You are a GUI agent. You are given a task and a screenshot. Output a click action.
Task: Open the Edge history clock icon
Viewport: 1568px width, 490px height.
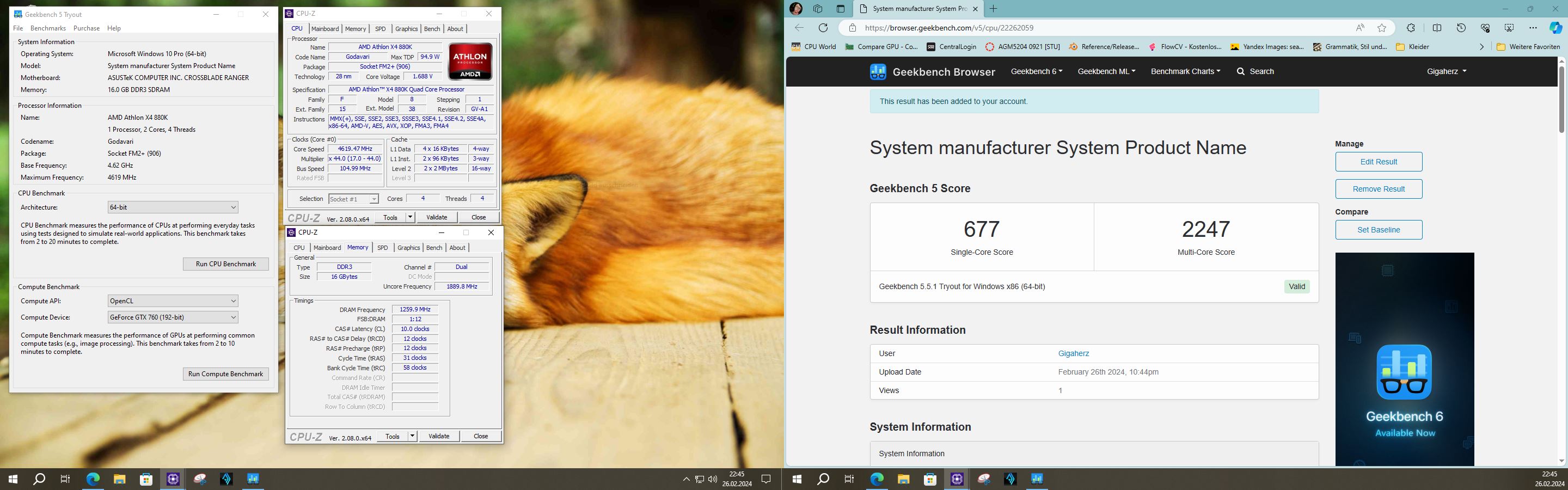tap(1461, 27)
